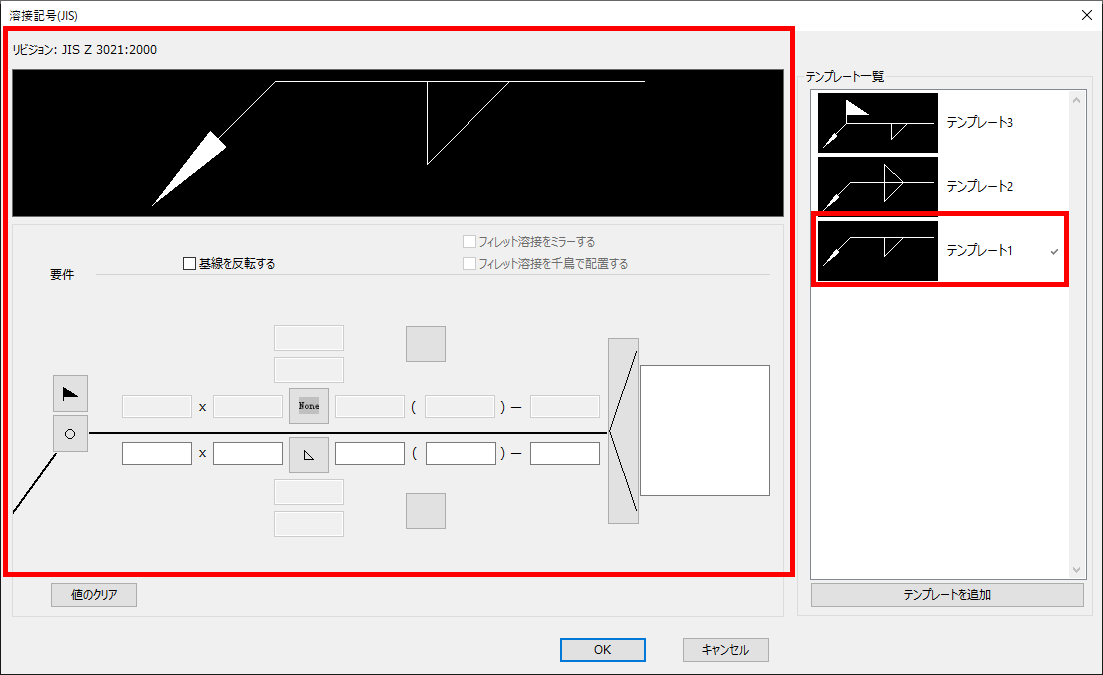The height and width of the screenshot is (675, 1103).
Task: Toggle the all-around weld circle button
Action: click(x=70, y=434)
